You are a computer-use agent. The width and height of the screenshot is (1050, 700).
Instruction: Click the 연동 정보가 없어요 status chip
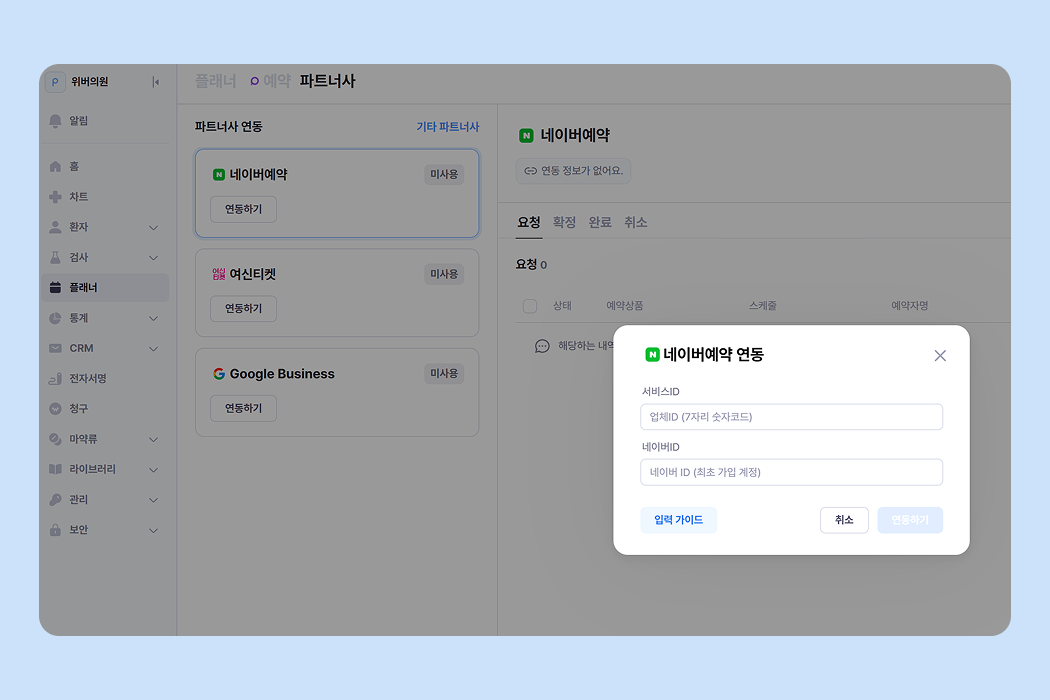click(573, 171)
